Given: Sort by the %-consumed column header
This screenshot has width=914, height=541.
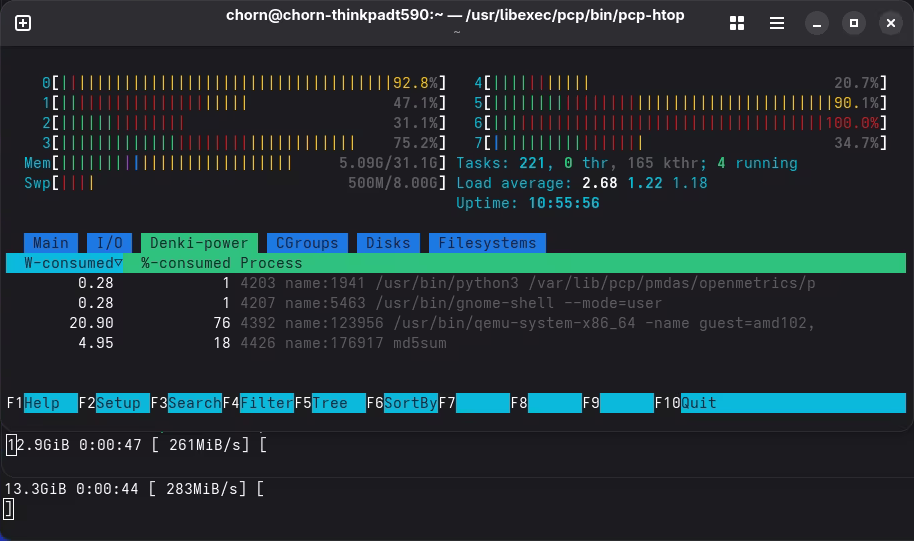Looking at the screenshot, I should (186, 263).
